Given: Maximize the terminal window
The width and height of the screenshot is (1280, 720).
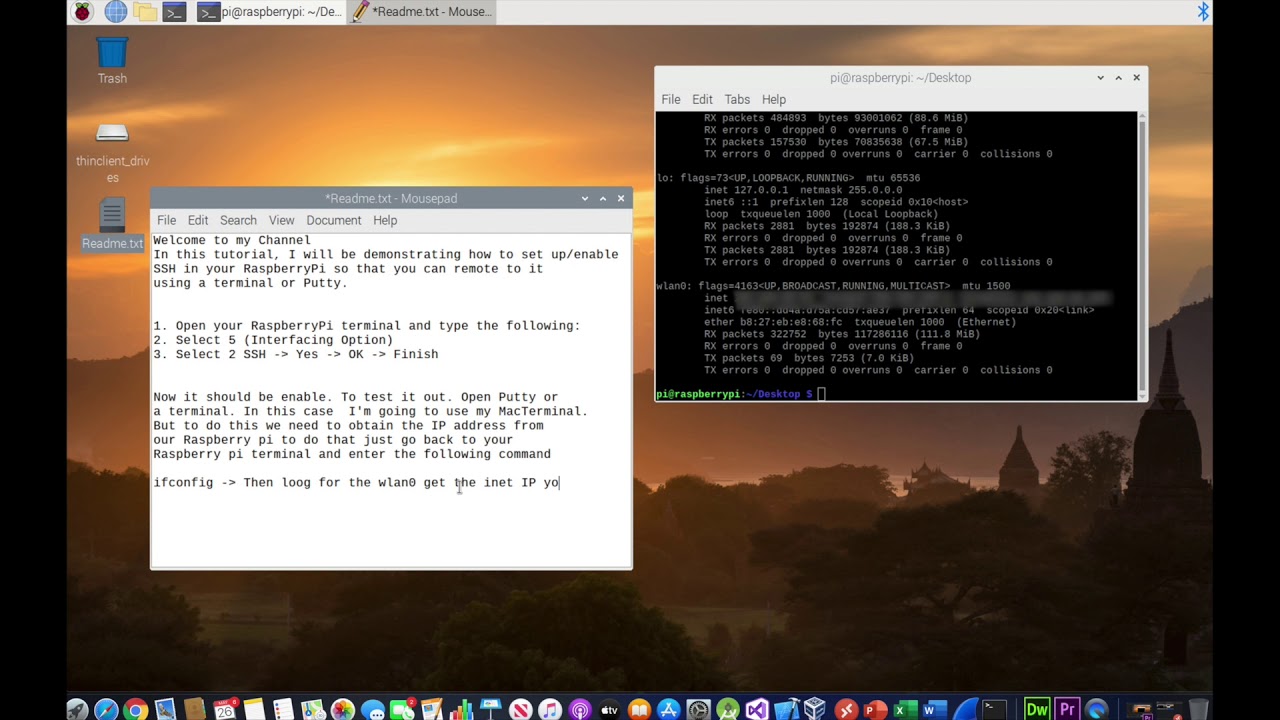Looking at the screenshot, I should (1118, 77).
